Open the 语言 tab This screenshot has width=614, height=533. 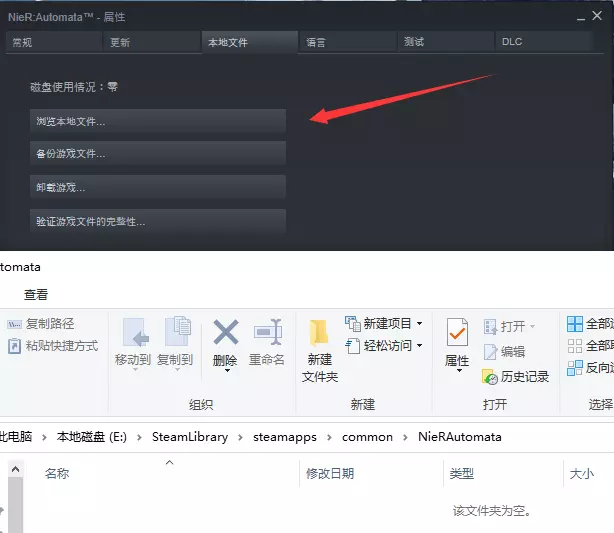tap(348, 42)
